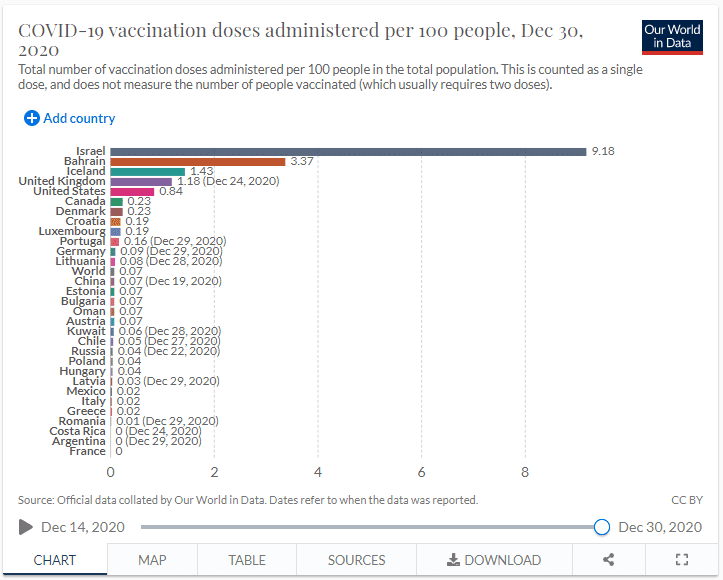Click the blue plus Add country icon

click(x=32, y=118)
